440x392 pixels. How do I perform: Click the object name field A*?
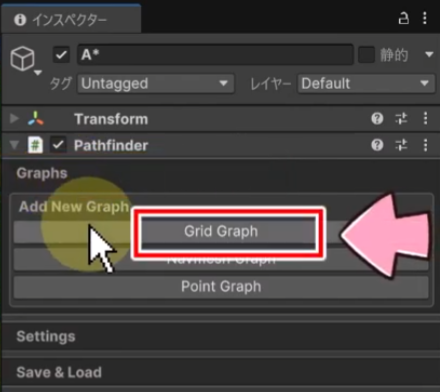pos(215,55)
